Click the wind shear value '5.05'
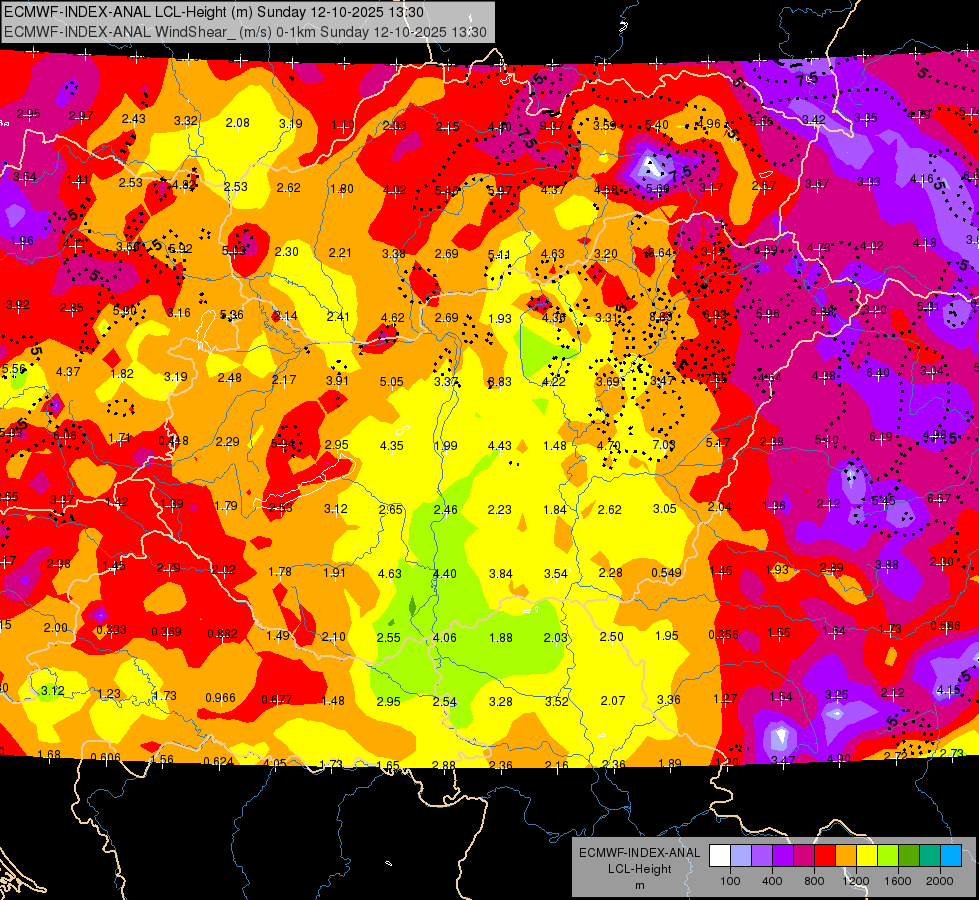This screenshot has width=979, height=900. pos(391,382)
